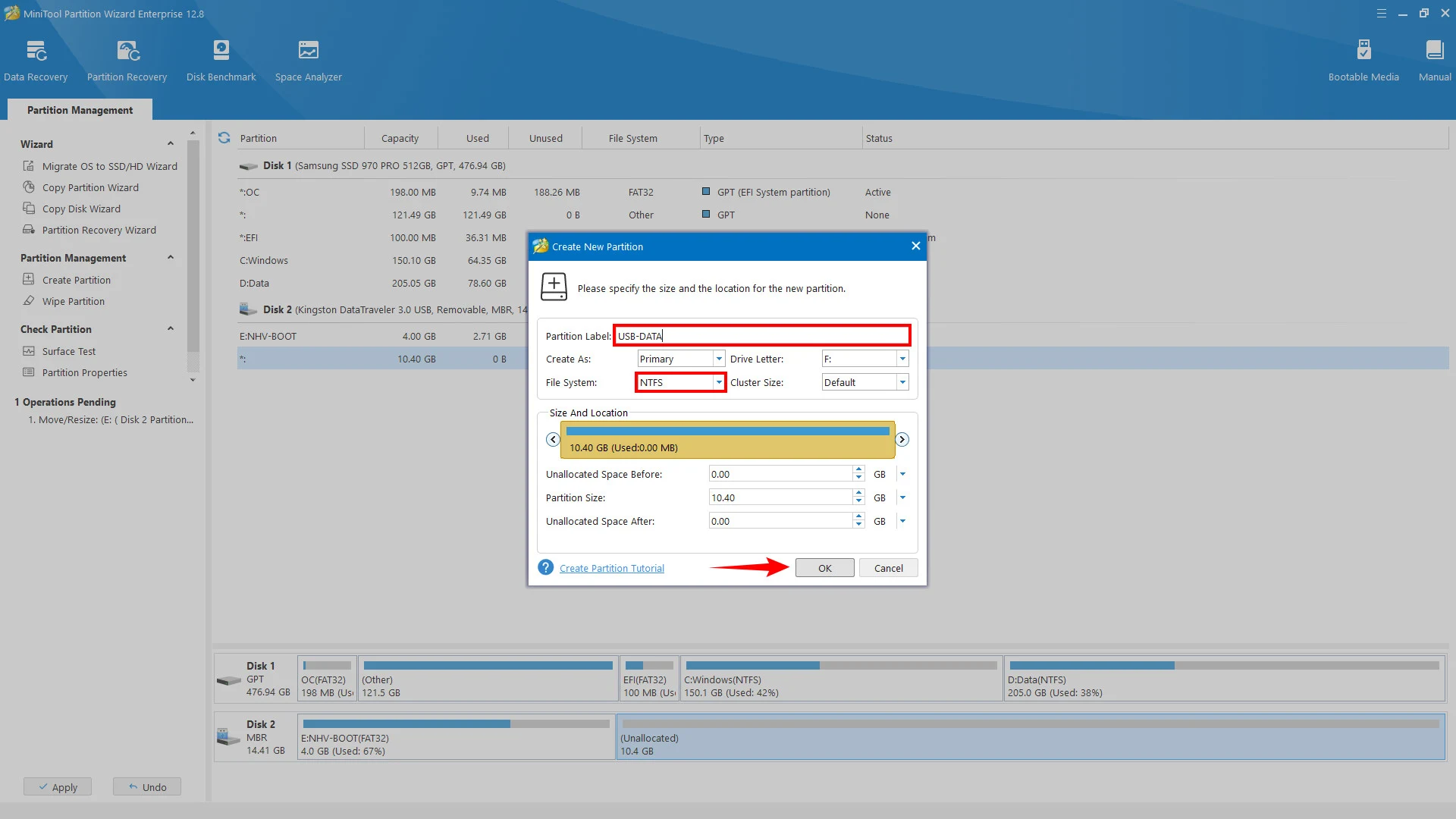Run Surface Test from the sidebar
This screenshot has width=1456, height=819.
tap(59, 351)
